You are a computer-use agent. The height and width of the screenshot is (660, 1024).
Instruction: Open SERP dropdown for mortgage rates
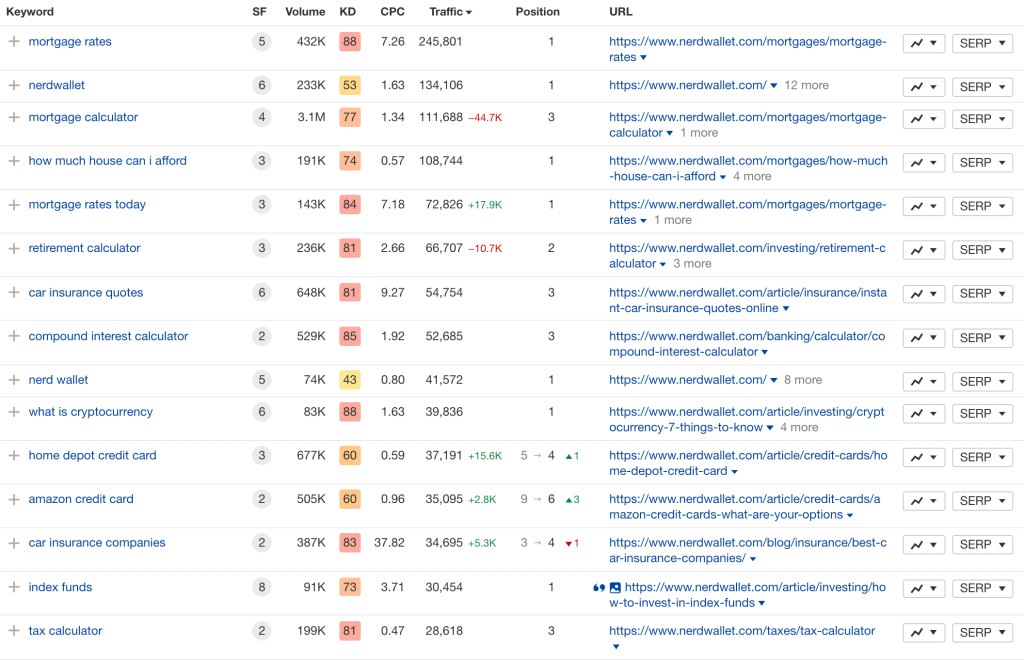point(982,44)
